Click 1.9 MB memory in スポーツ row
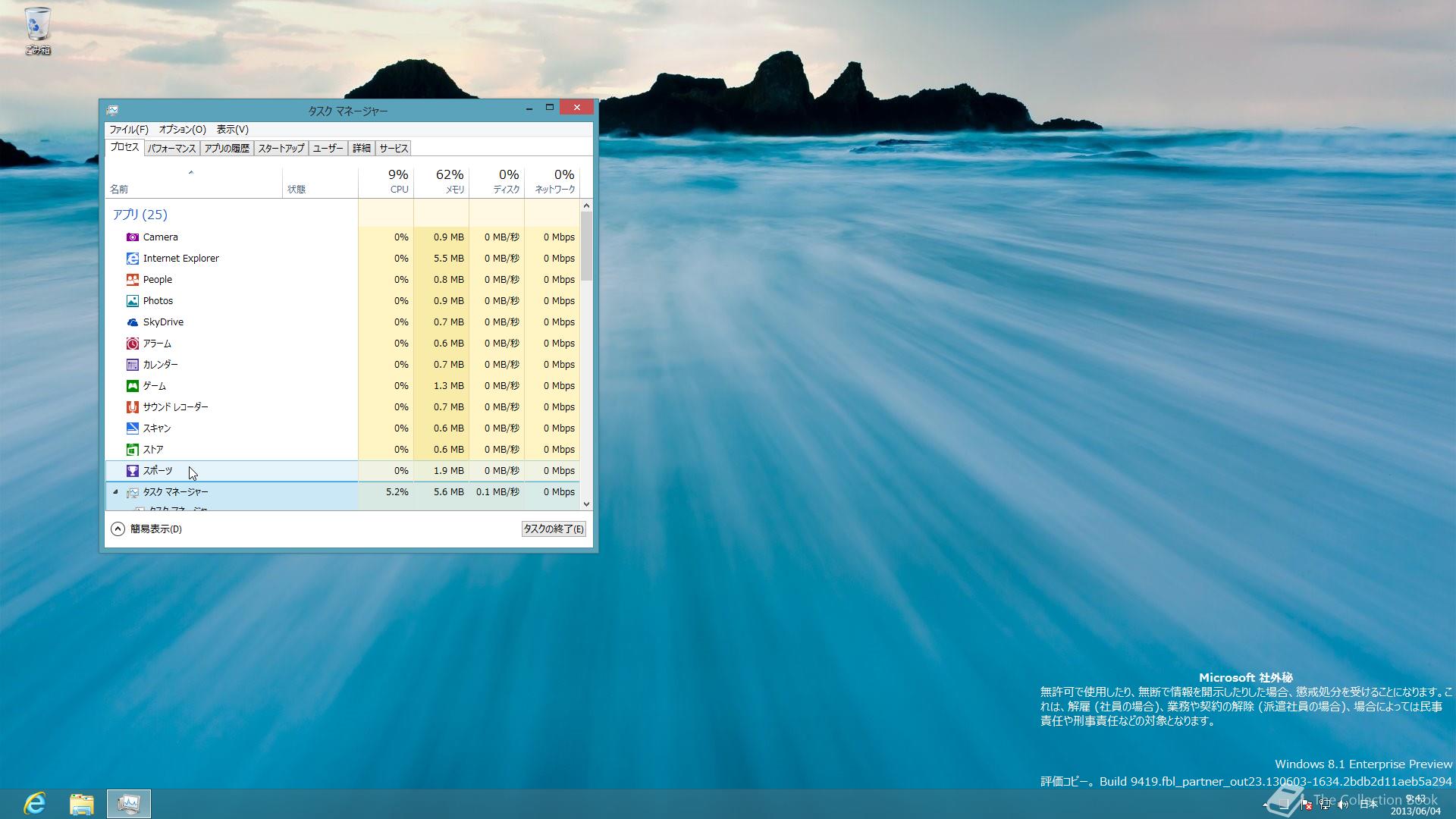The width and height of the screenshot is (1456, 819). [x=448, y=471]
